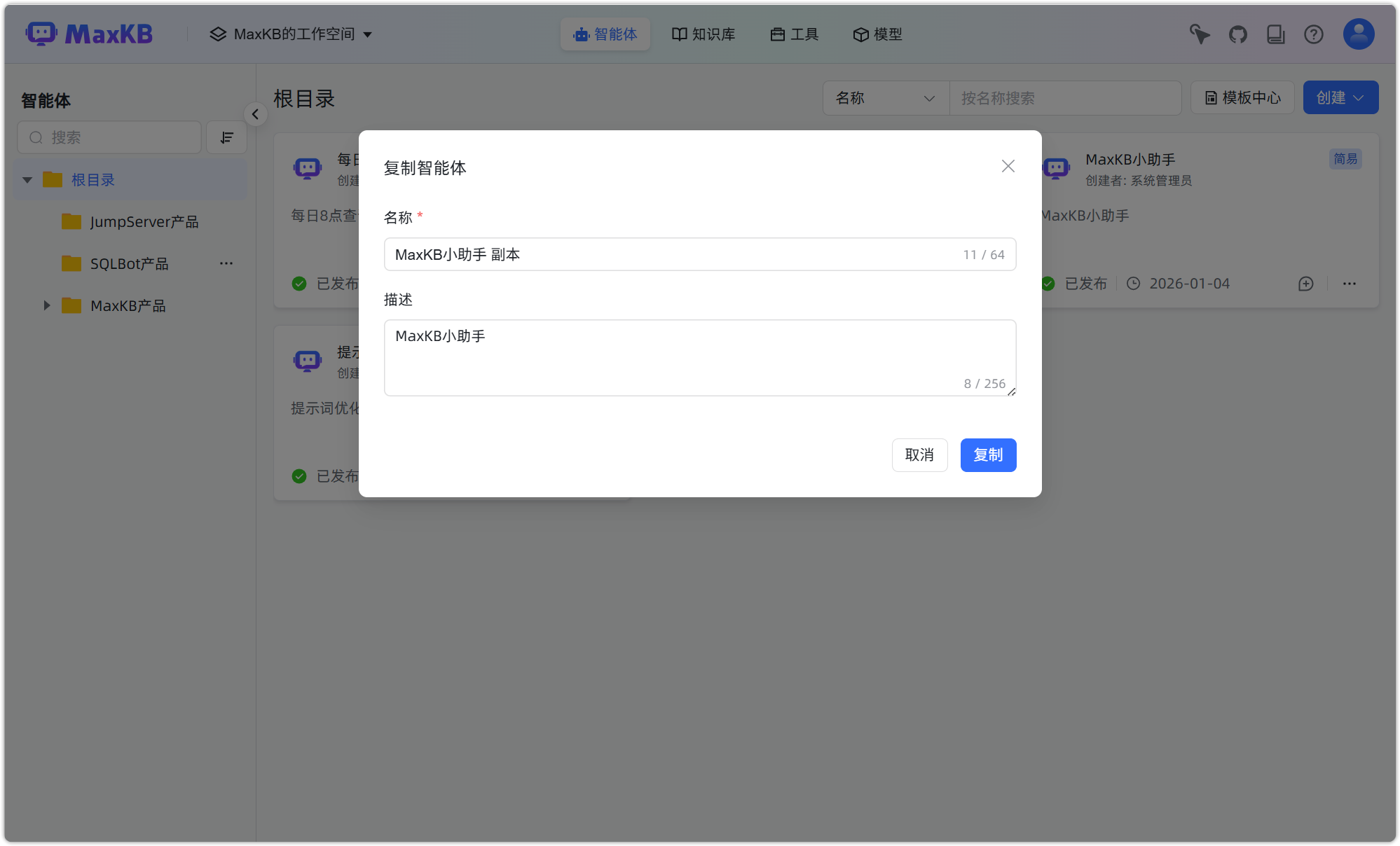Viewport: 1400px width, 846px height.
Task: Expand the MaxKB产品 folder
Action: click(x=46, y=305)
